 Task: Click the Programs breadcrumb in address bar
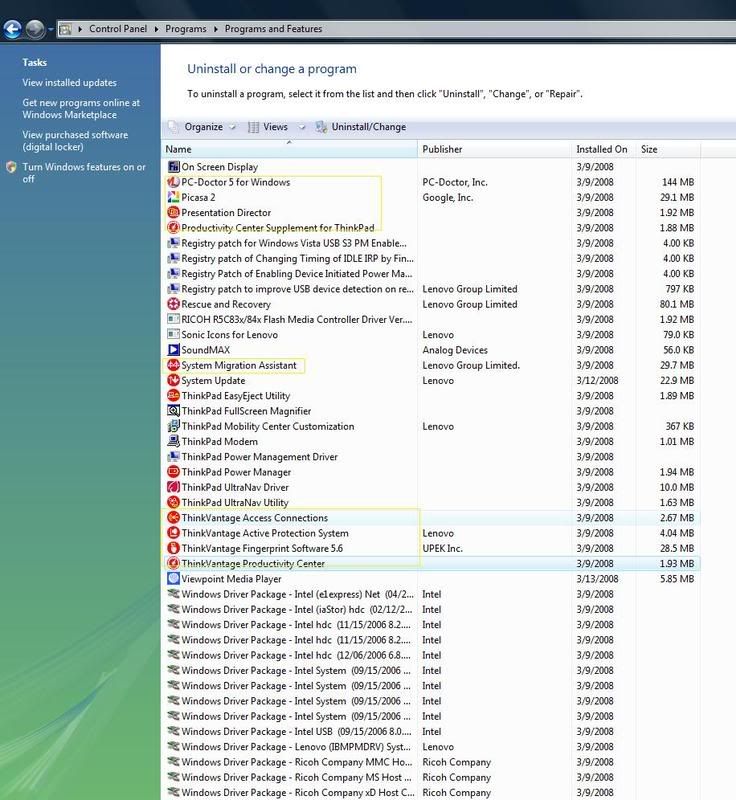point(186,29)
